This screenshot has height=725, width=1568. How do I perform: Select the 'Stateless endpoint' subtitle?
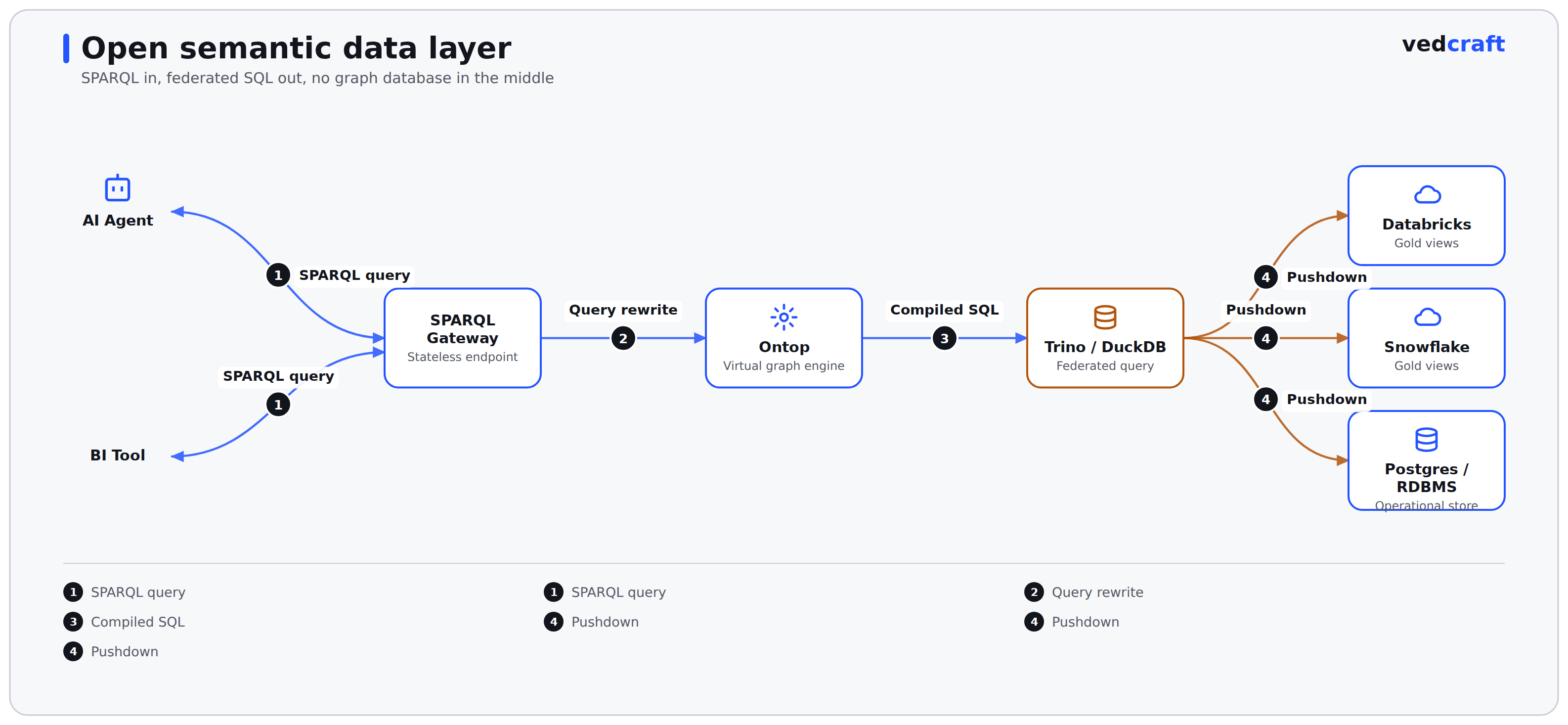tap(462, 357)
